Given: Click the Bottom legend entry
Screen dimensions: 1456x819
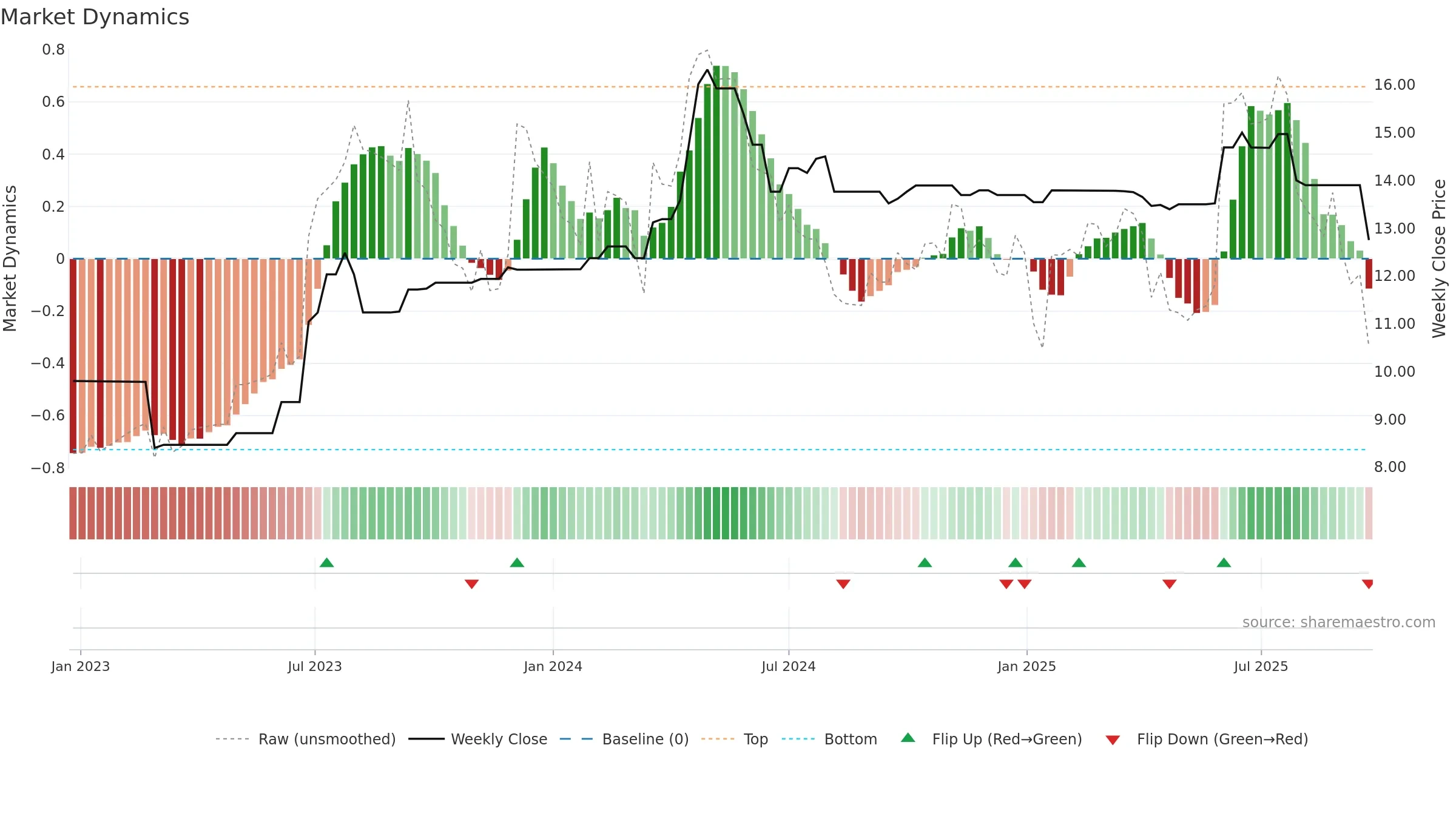Looking at the screenshot, I should tap(829, 739).
